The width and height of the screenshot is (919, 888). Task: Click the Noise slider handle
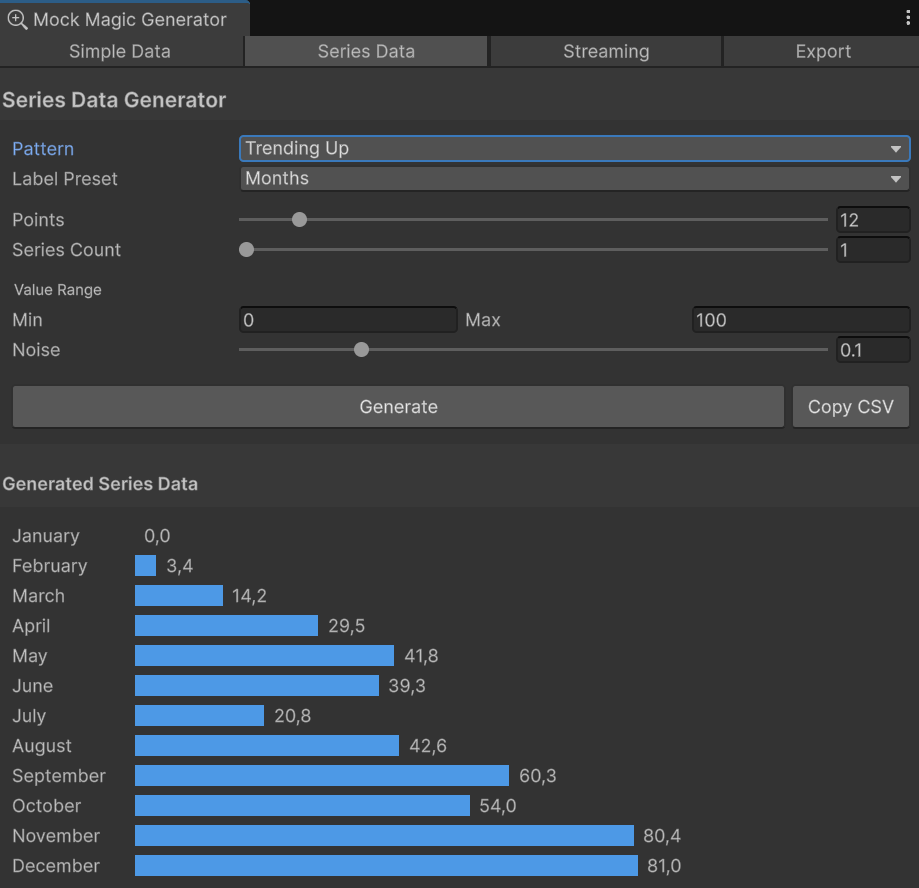(x=362, y=350)
